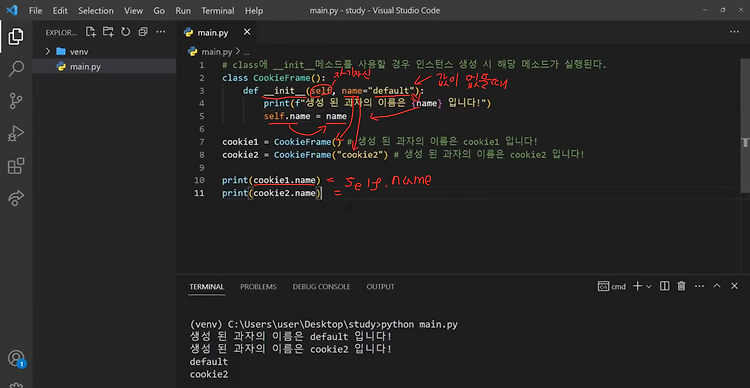
Task: Open the Extensions view
Action: click(x=16, y=166)
